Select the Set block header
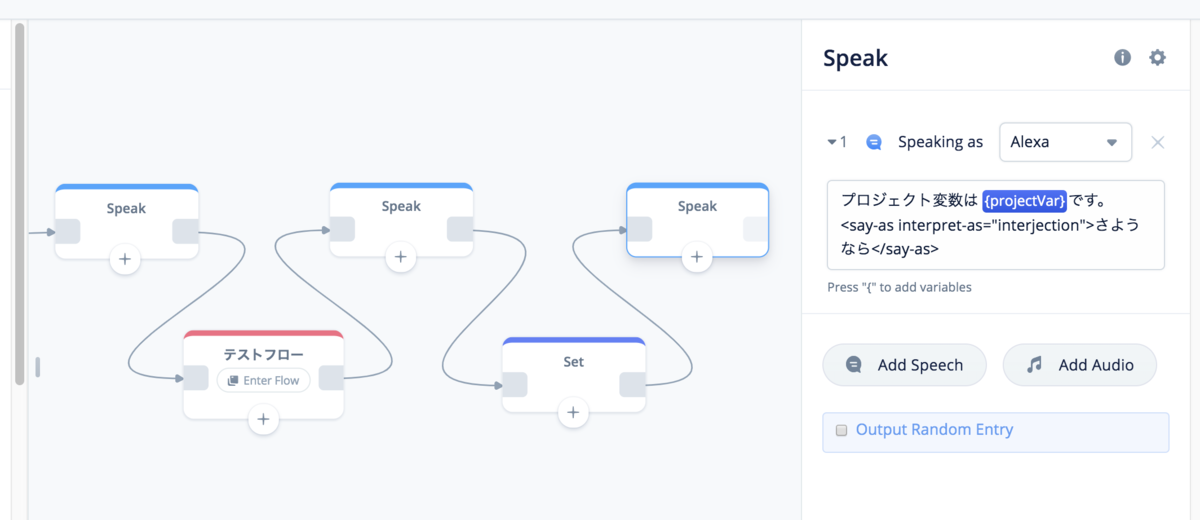Image resolution: width=1200 pixels, height=520 pixels. pyautogui.click(x=573, y=358)
